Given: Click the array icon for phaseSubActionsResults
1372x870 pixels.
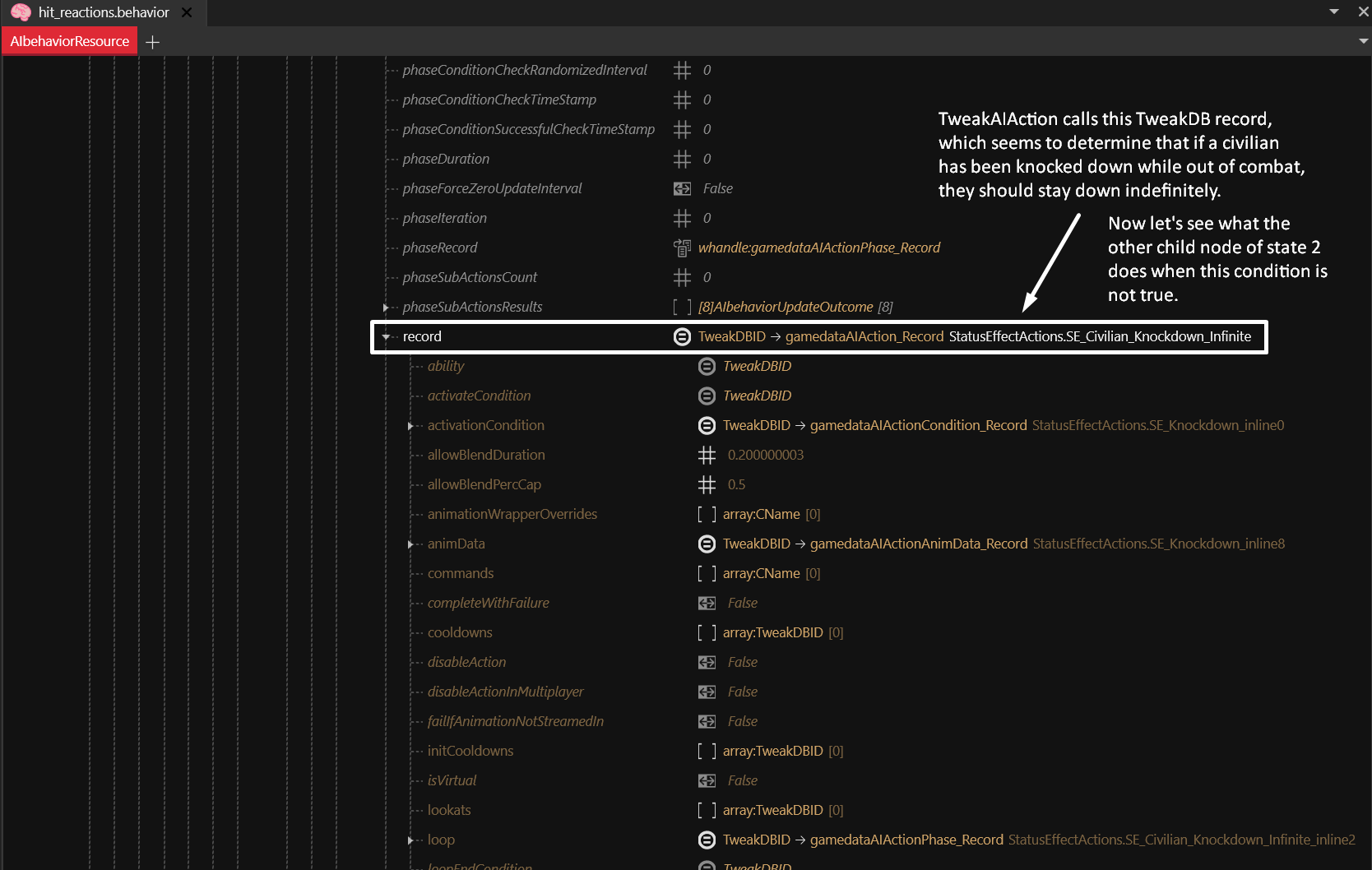Looking at the screenshot, I should [682, 307].
